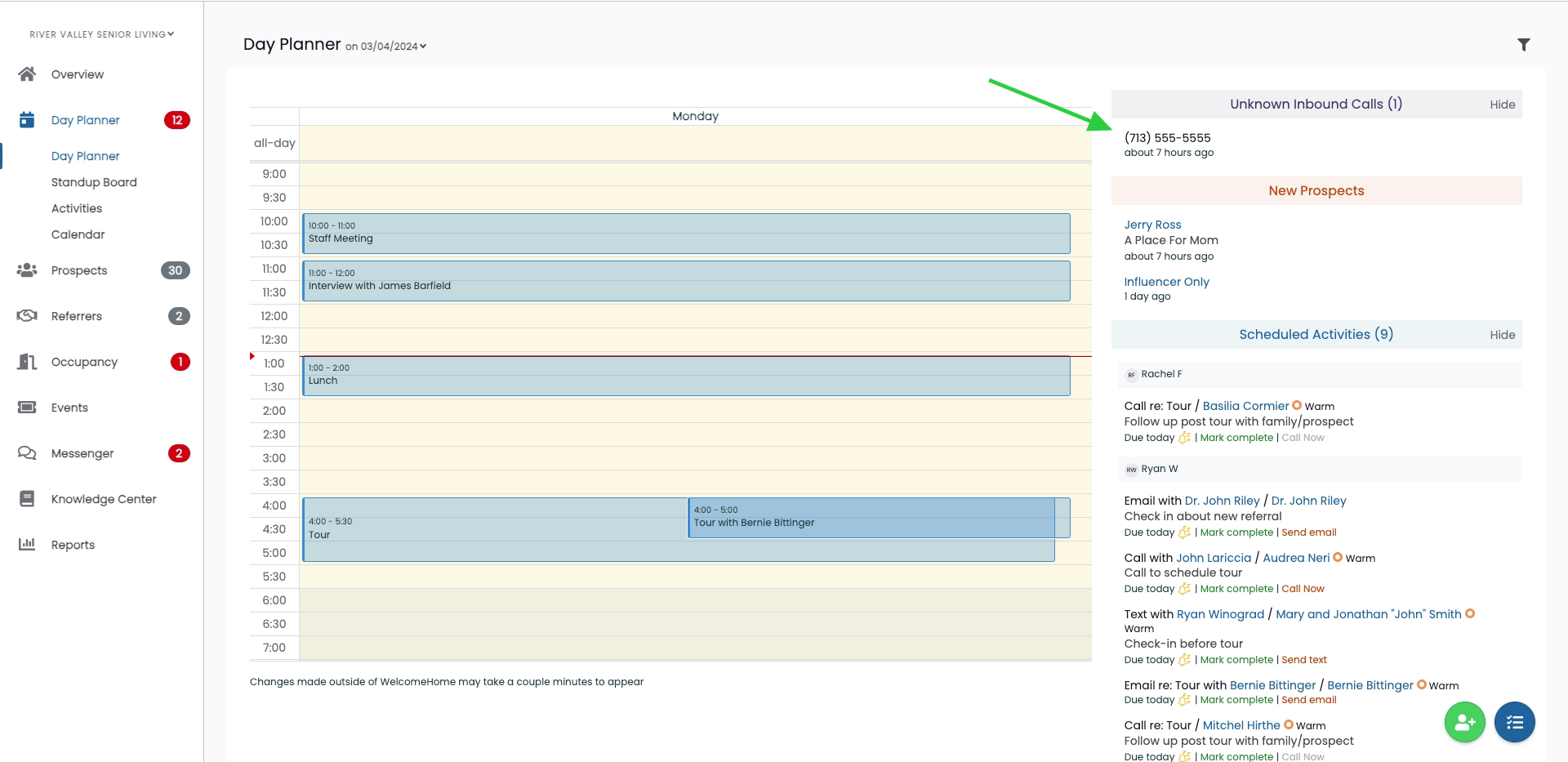Click snooze icon for Basilia Cormier call

(x=1184, y=438)
